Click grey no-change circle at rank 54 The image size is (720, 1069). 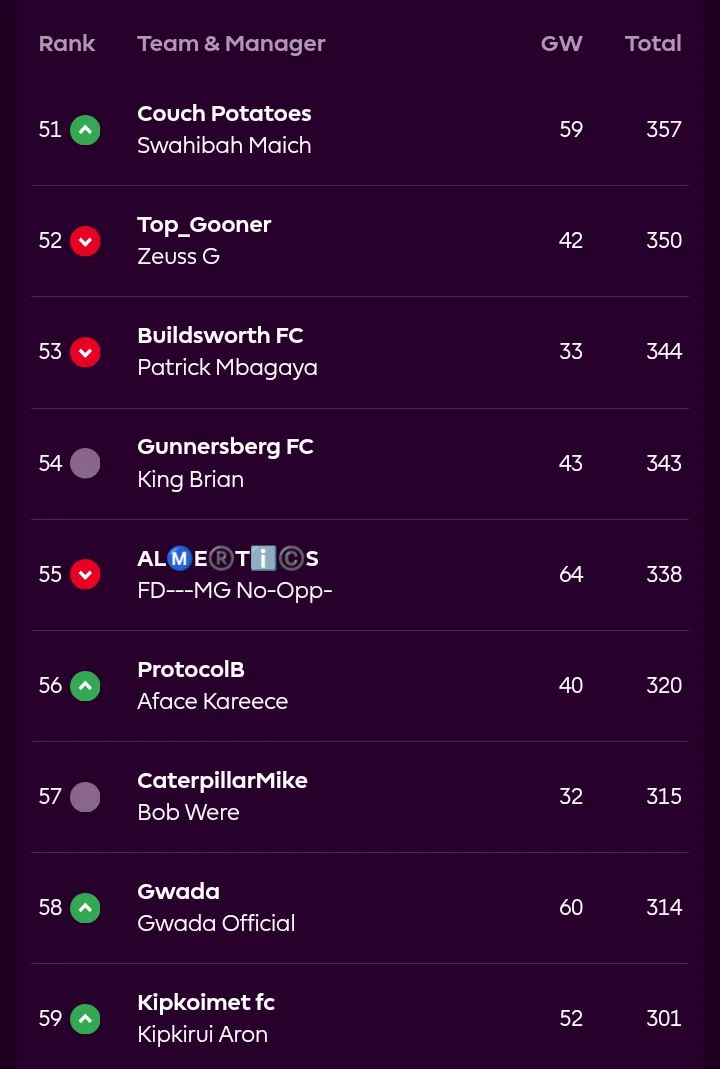(85, 463)
